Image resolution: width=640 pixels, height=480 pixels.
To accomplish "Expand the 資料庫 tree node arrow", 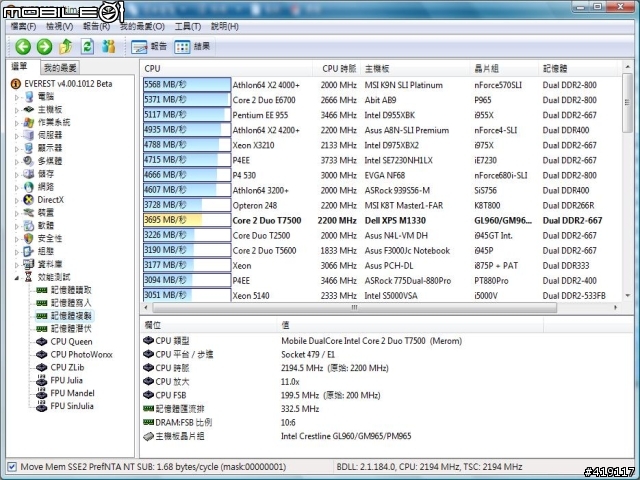I will coord(17,265).
